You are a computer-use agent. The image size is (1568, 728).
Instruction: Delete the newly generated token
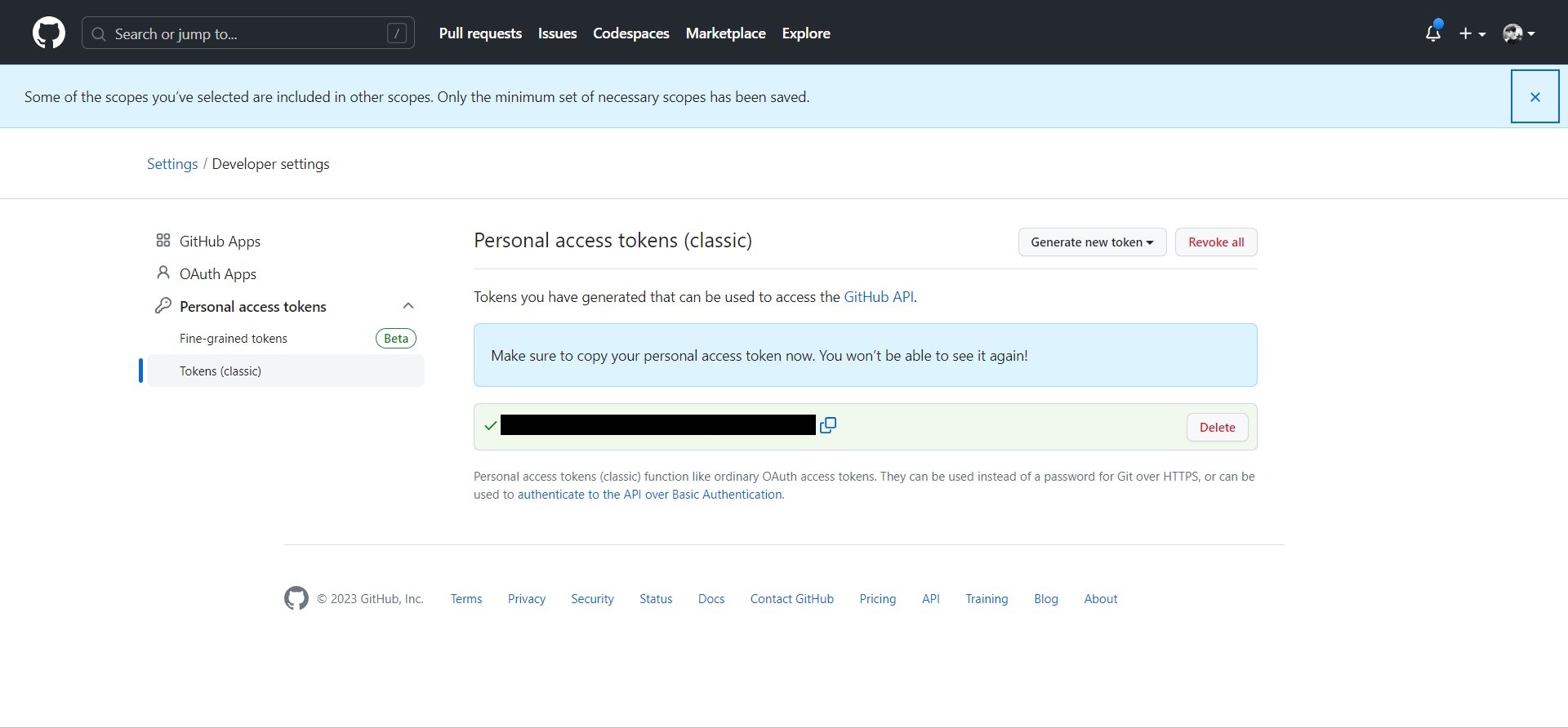coord(1217,427)
